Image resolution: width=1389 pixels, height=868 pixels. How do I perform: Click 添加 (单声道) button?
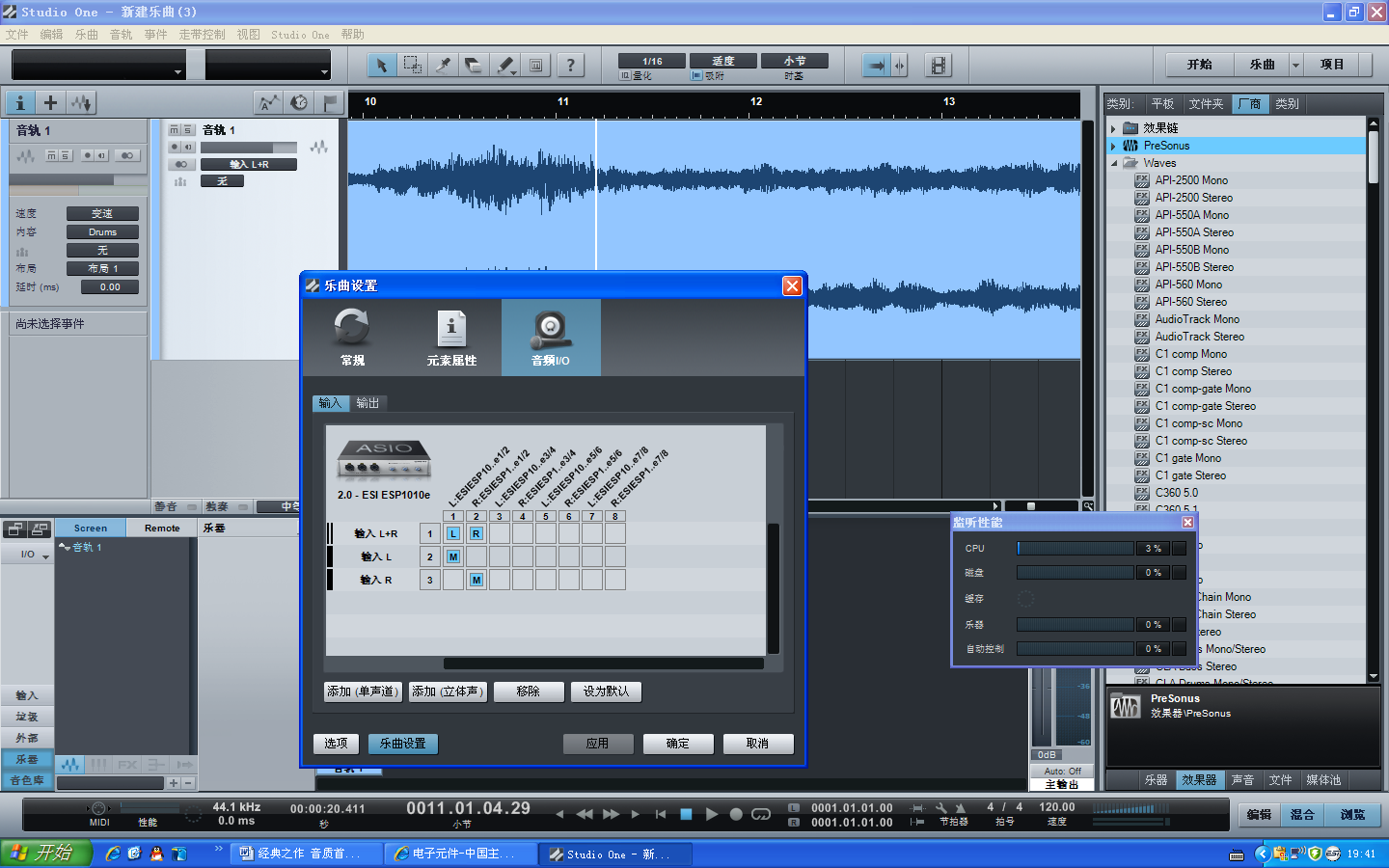pyautogui.click(x=363, y=692)
